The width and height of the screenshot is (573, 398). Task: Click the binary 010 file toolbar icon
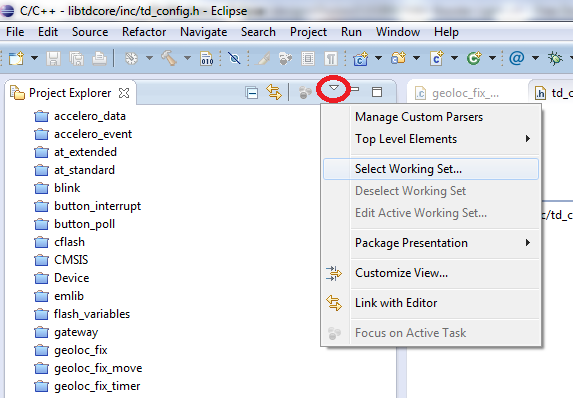[x=206, y=58]
